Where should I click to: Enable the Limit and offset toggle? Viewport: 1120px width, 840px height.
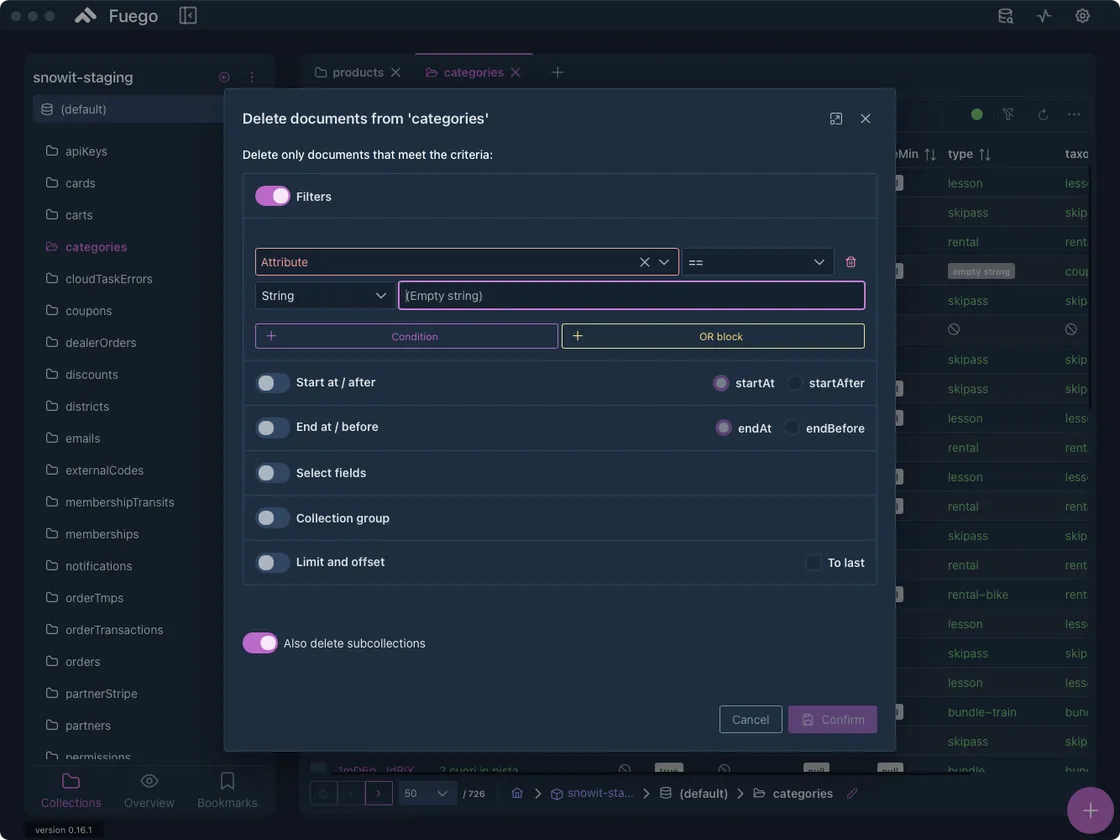273,562
